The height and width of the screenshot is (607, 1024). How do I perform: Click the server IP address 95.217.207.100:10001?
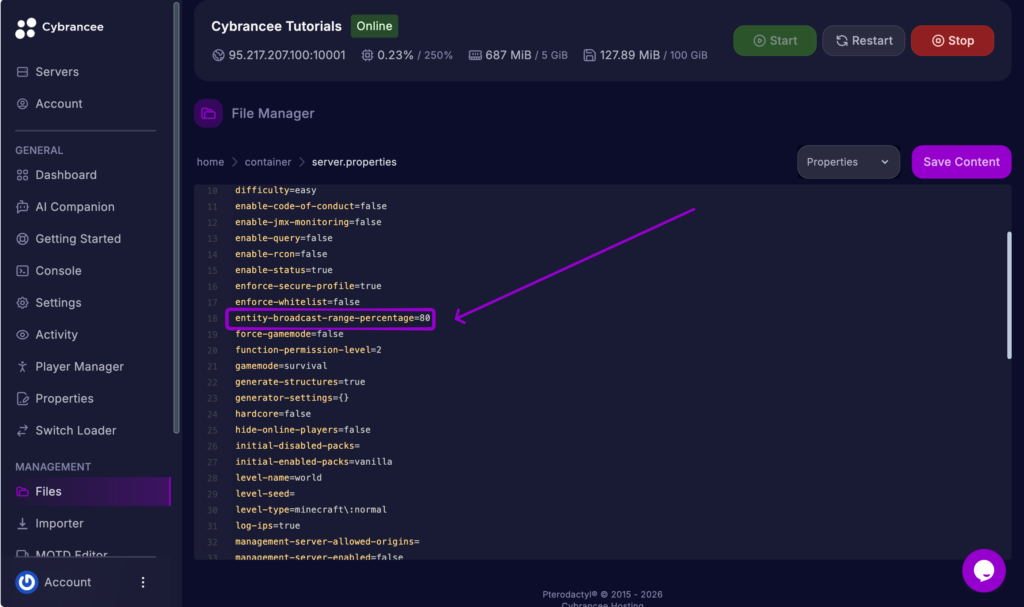tap(287, 56)
